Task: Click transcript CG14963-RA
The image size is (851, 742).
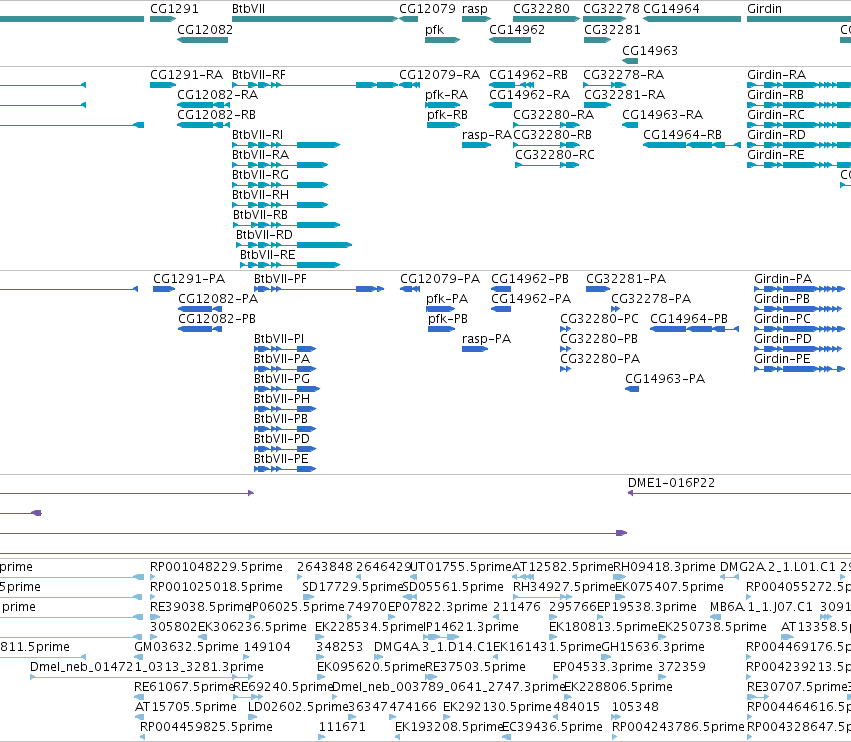Action: 630,125
